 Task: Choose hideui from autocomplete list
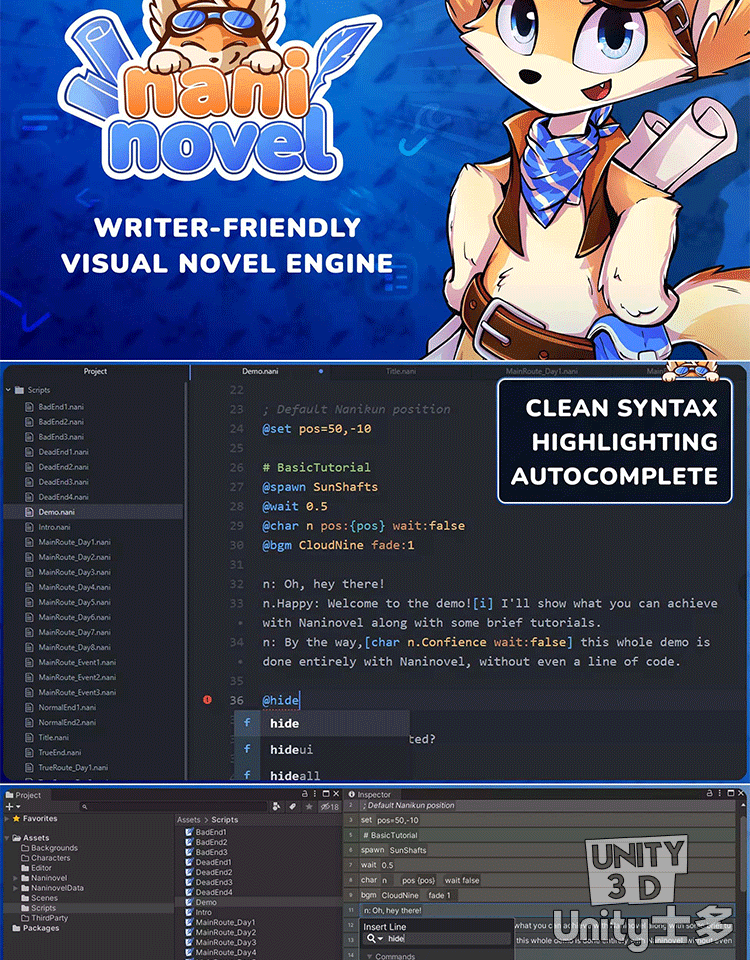click(322, 749)
